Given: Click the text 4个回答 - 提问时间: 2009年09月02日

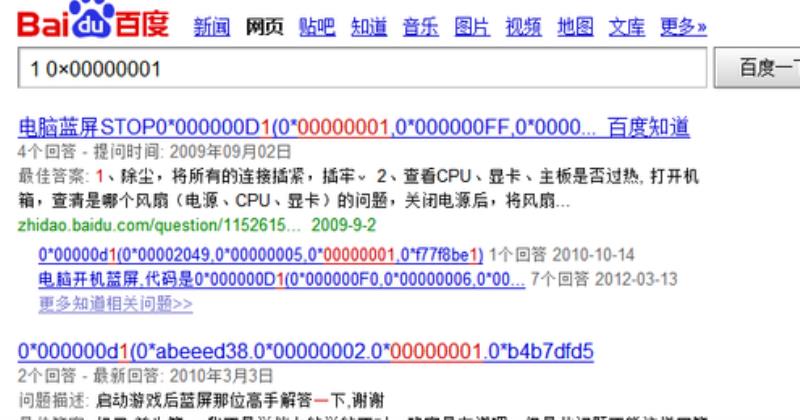Looking at the screenshot, I should coord(155,152).
